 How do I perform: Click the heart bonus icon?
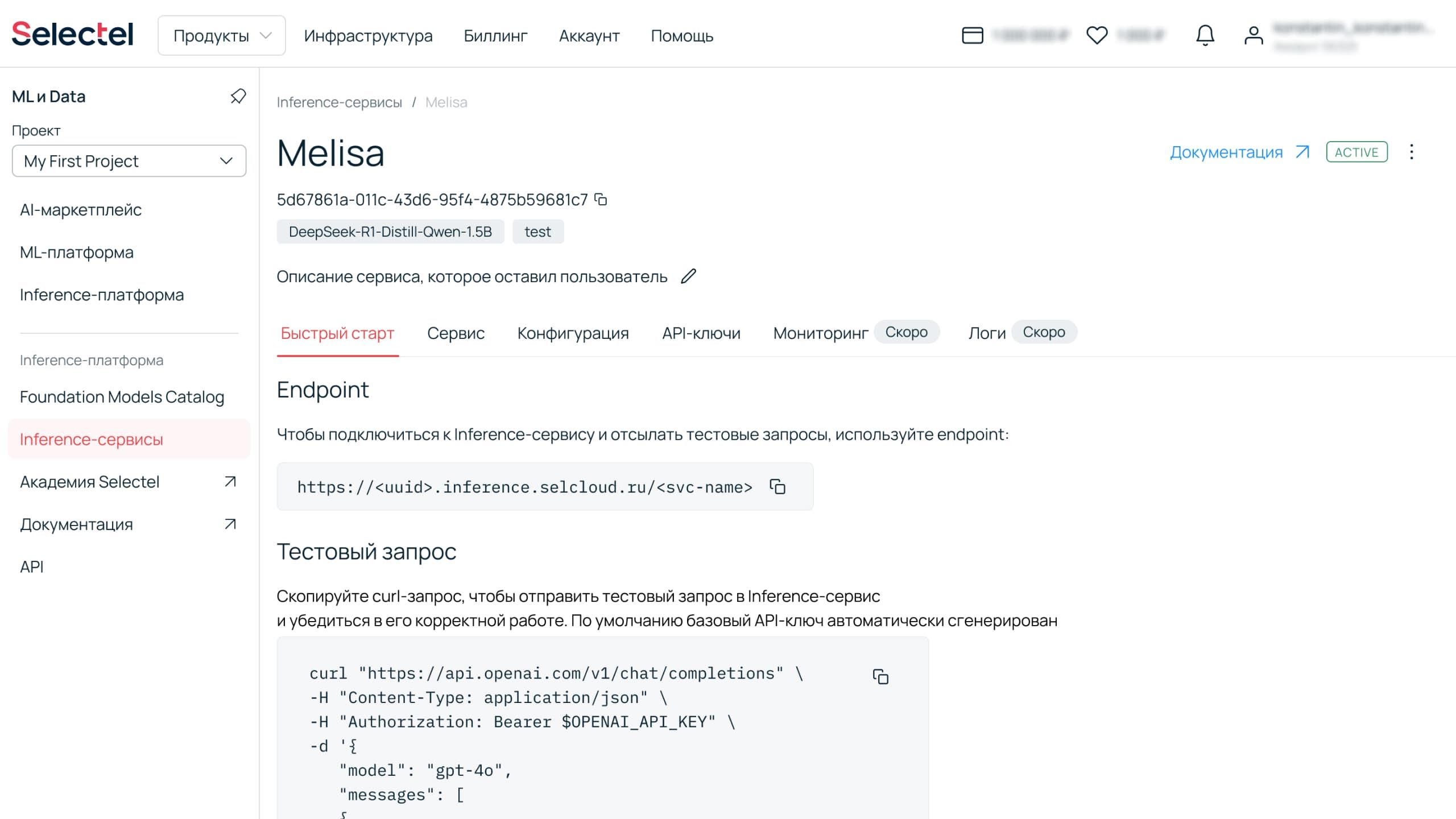pyautogui.click(x=1097, y=35)
